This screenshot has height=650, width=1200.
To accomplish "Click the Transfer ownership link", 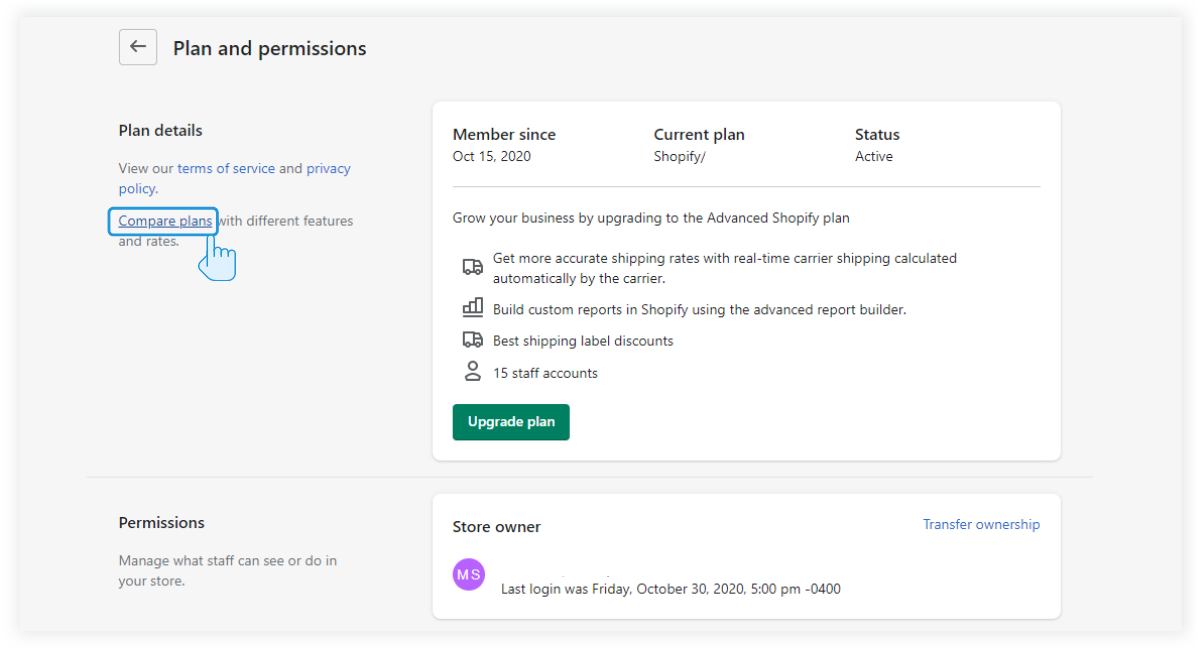I will pos(981,524).
